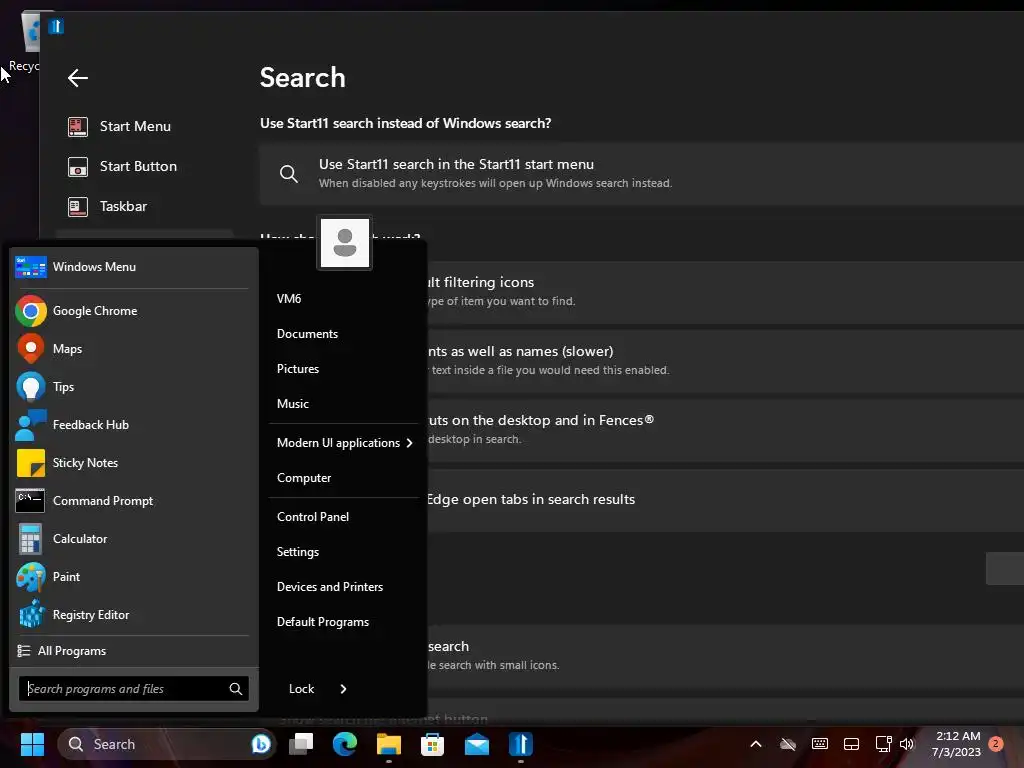Click the volume icon in the system tray
The width and height of the screenshot is (1024, 768).
(x=906, y=744)
